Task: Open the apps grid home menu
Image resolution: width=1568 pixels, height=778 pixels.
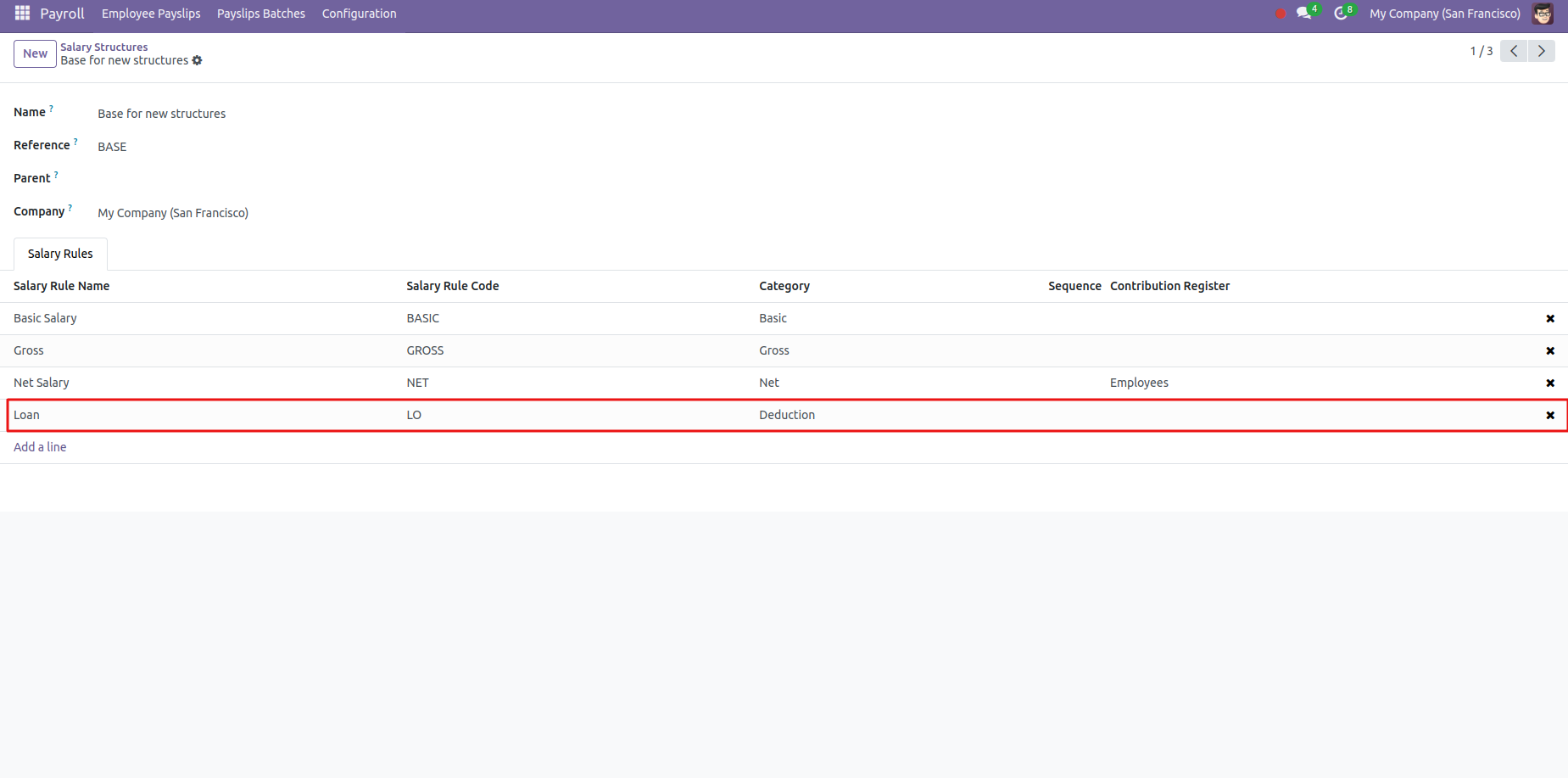Action: click(x=22, y=14)
